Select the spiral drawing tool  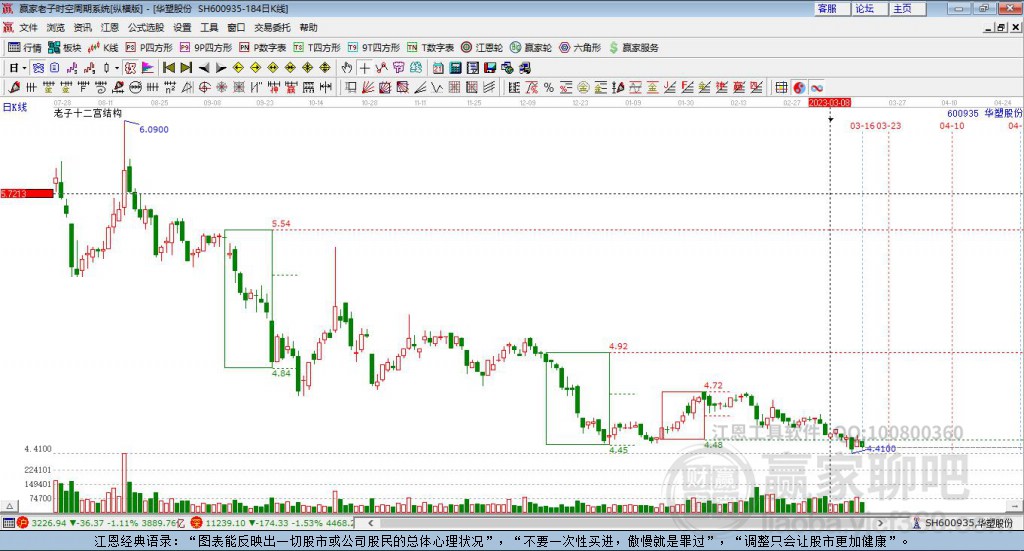(x=101, y=87)
